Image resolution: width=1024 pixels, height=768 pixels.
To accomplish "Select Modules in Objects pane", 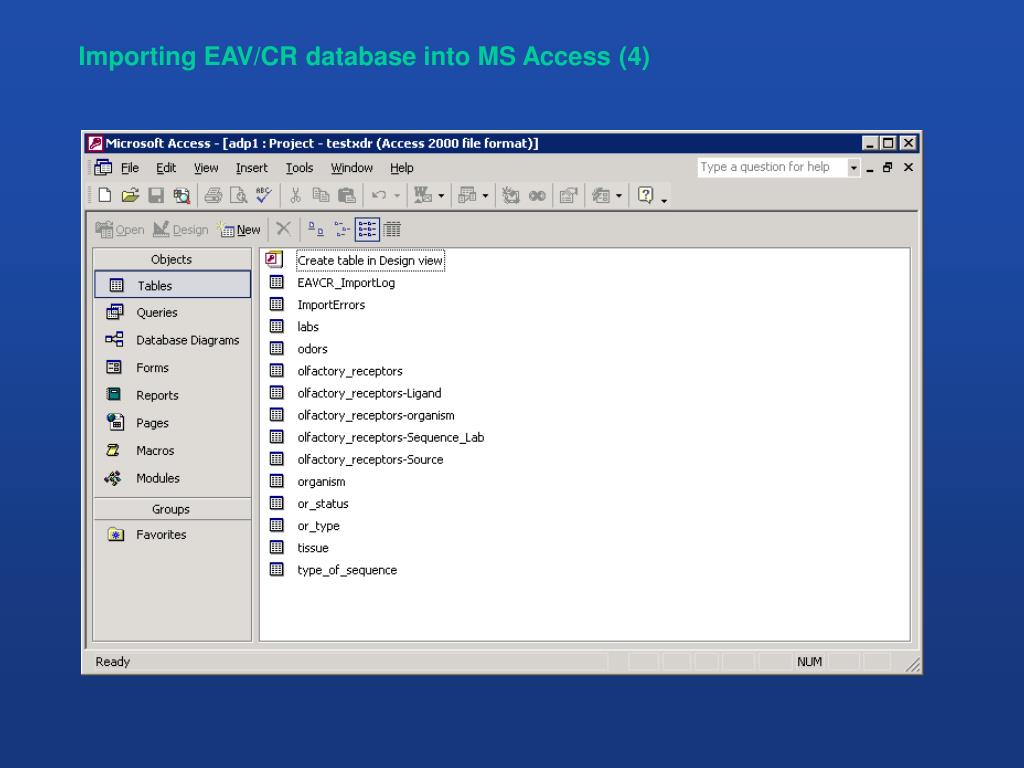I will 142,478.
